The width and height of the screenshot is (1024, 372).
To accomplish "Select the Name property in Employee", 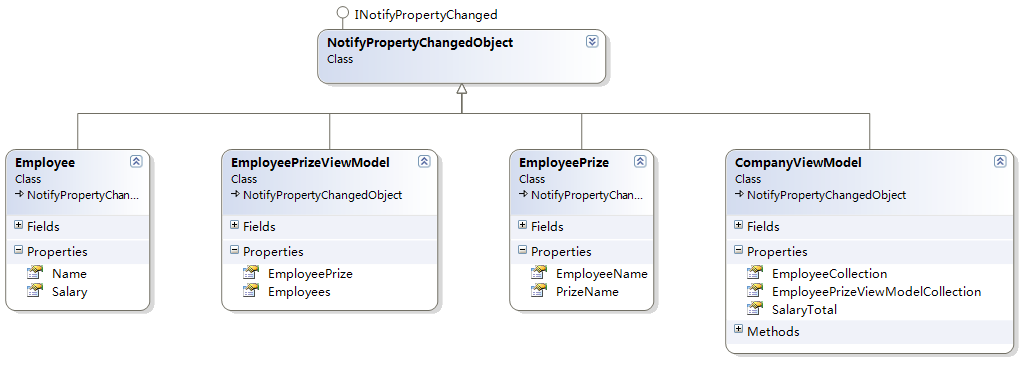I will point(69,274).
